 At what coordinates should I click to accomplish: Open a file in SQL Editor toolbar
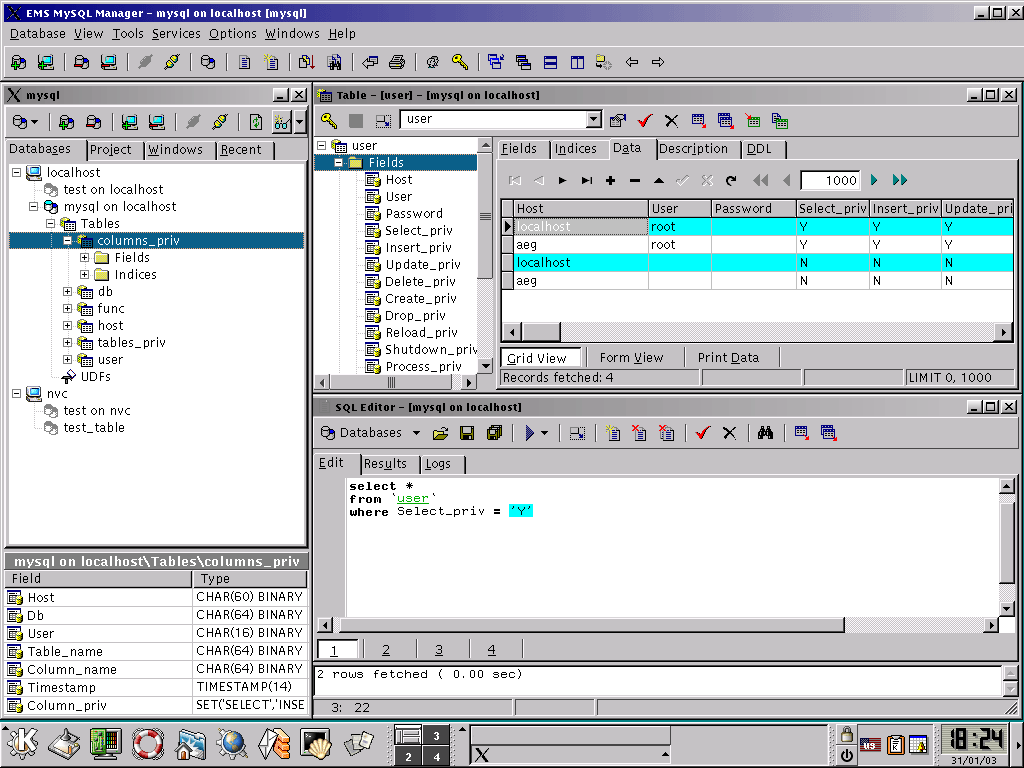(x=440, y=433)
